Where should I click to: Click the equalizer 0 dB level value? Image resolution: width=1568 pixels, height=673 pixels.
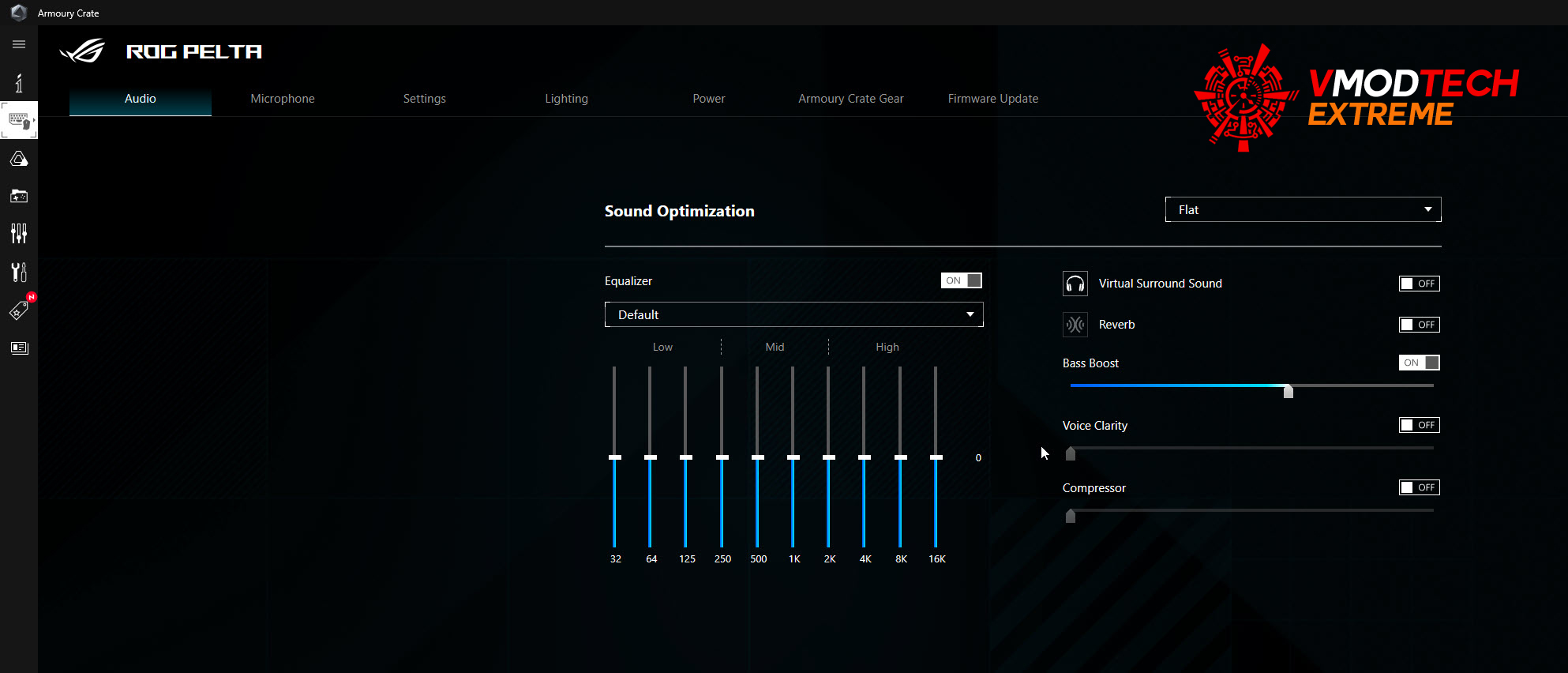(x=978, y=458)
